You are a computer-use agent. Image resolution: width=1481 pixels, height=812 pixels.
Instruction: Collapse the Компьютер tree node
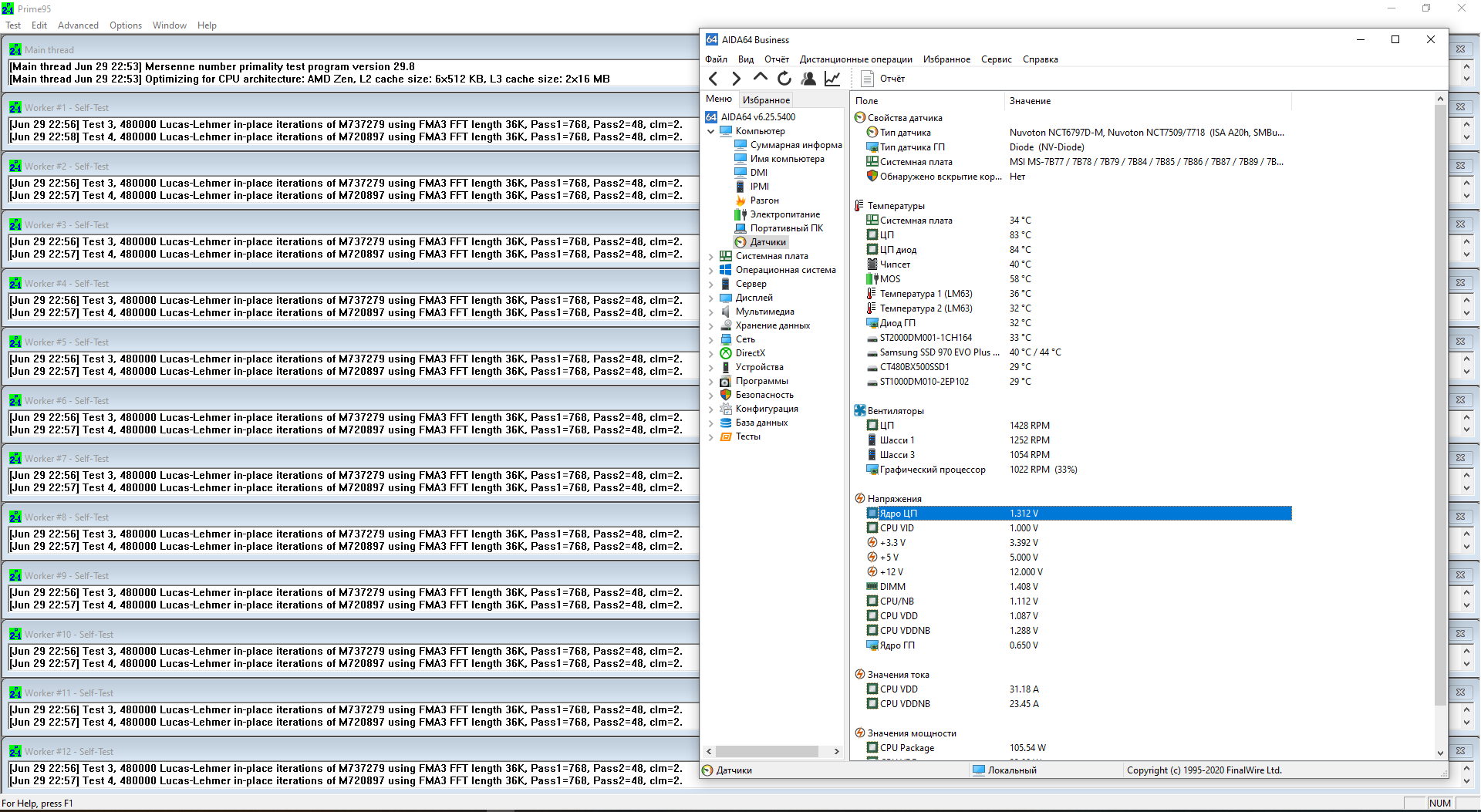[711, 131]
